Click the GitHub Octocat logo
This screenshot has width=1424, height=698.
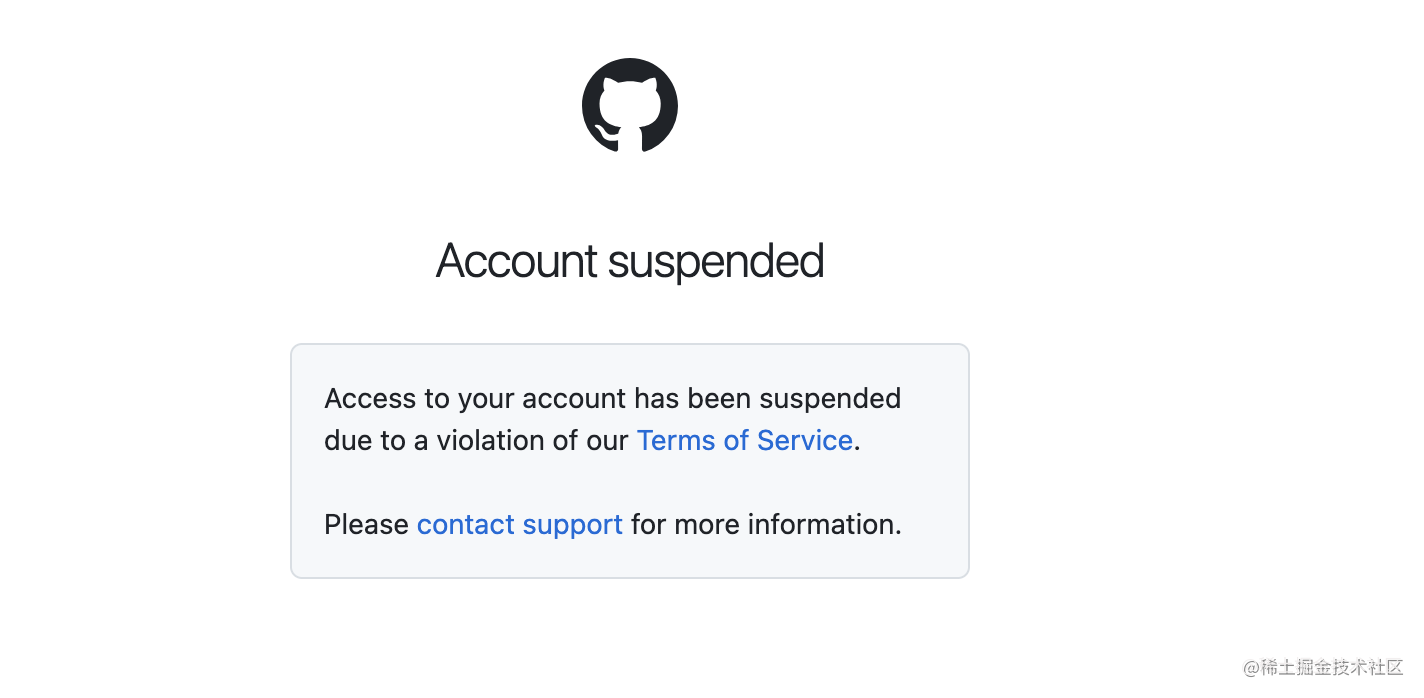[x=630, y=105]
